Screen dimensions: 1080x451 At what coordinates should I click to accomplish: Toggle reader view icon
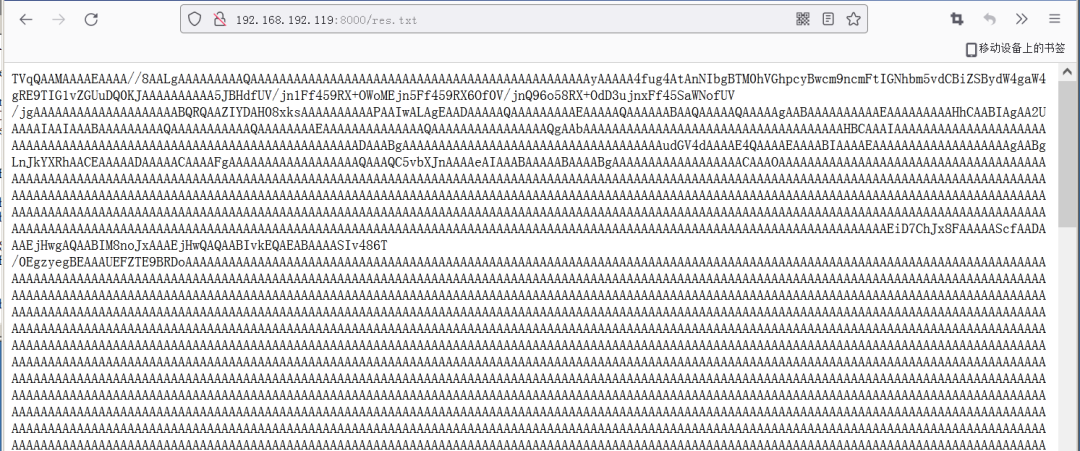coord(829,19)
